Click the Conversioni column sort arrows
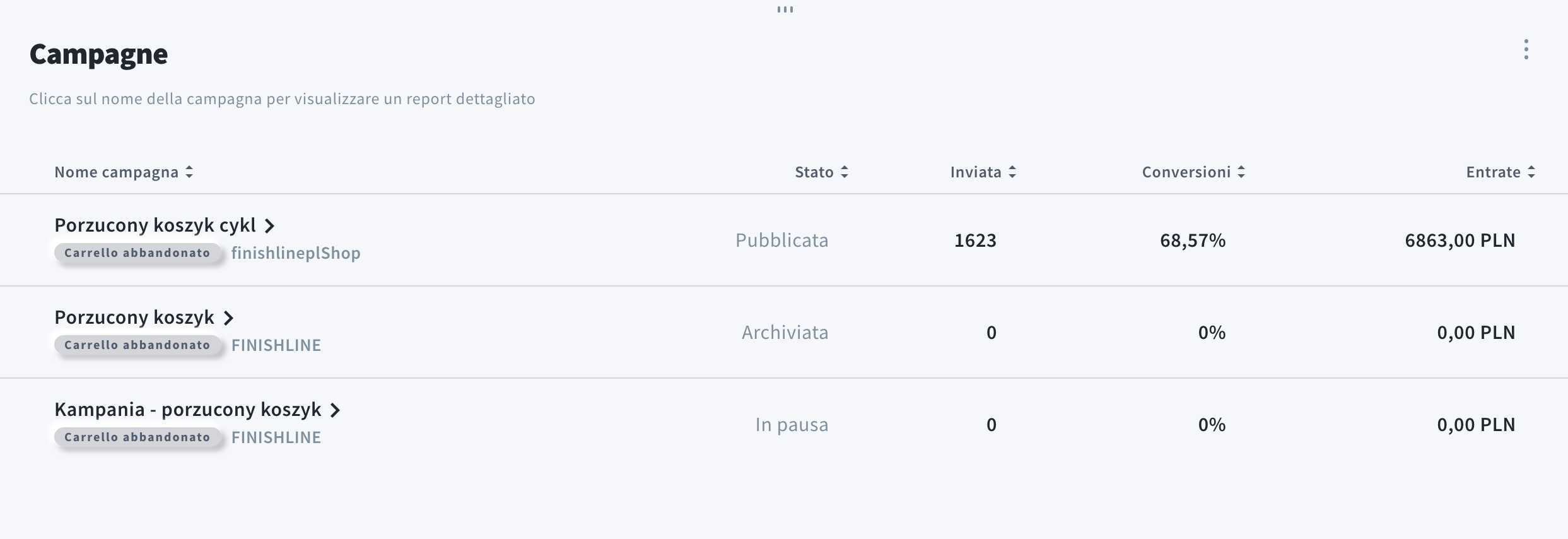1568x539 pixels. click(x=1241, y=172)
